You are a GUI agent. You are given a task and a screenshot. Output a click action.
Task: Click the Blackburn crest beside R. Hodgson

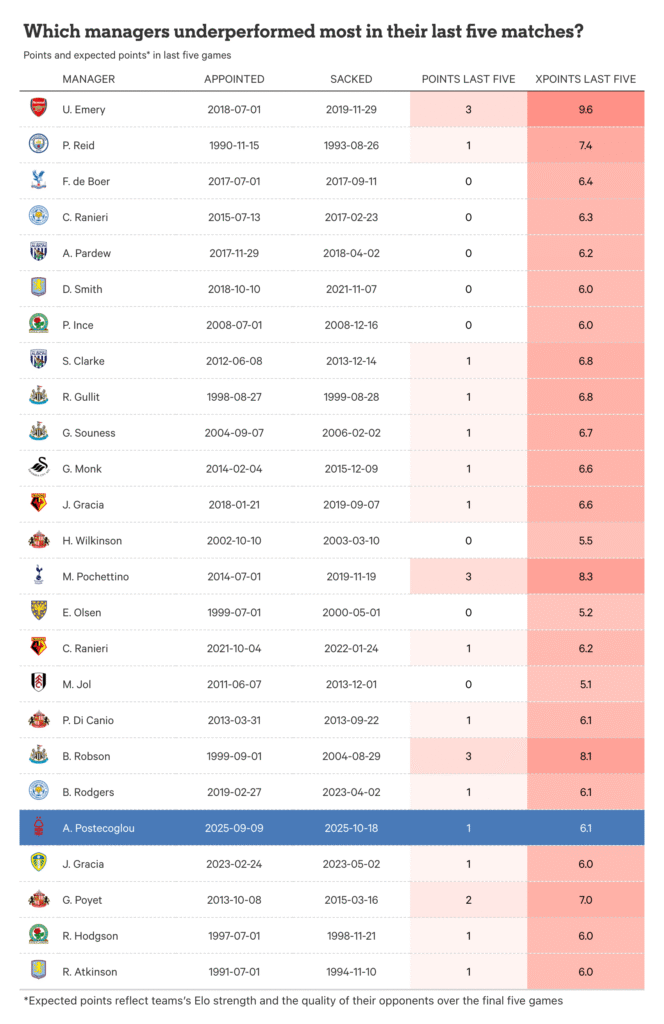pyautogui.click(x=38, y=935)
